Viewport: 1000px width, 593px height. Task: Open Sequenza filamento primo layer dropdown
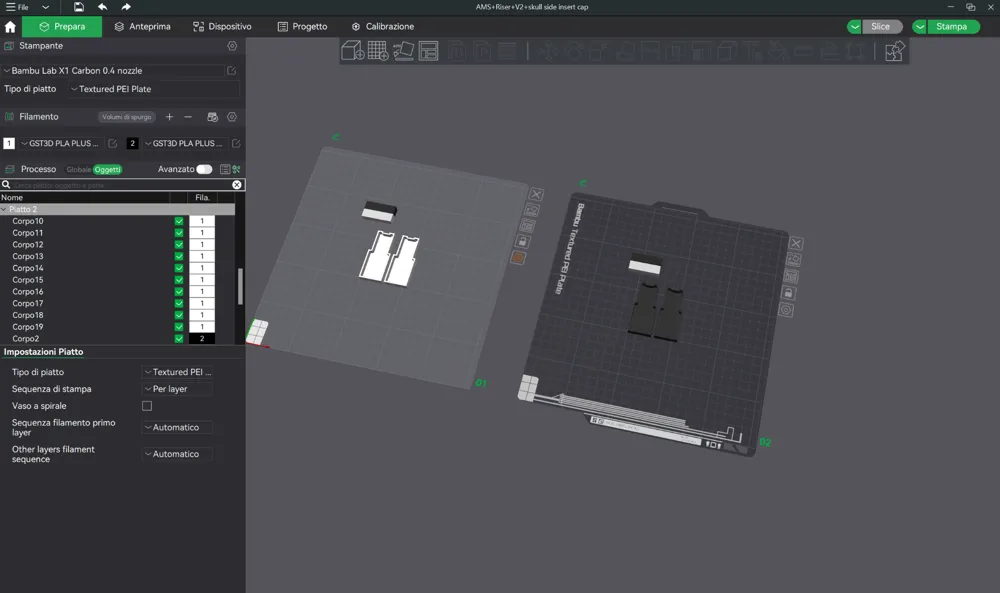[177, 427]
